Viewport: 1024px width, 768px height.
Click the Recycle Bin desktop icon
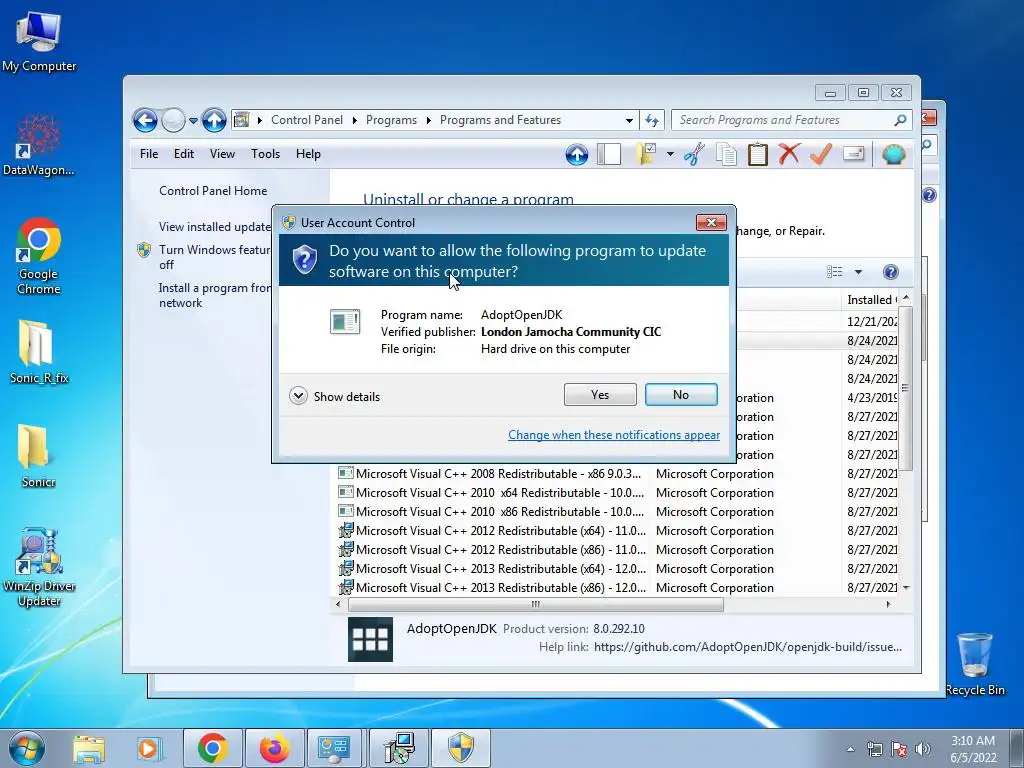pyautogui.click(x=974, y=664)
